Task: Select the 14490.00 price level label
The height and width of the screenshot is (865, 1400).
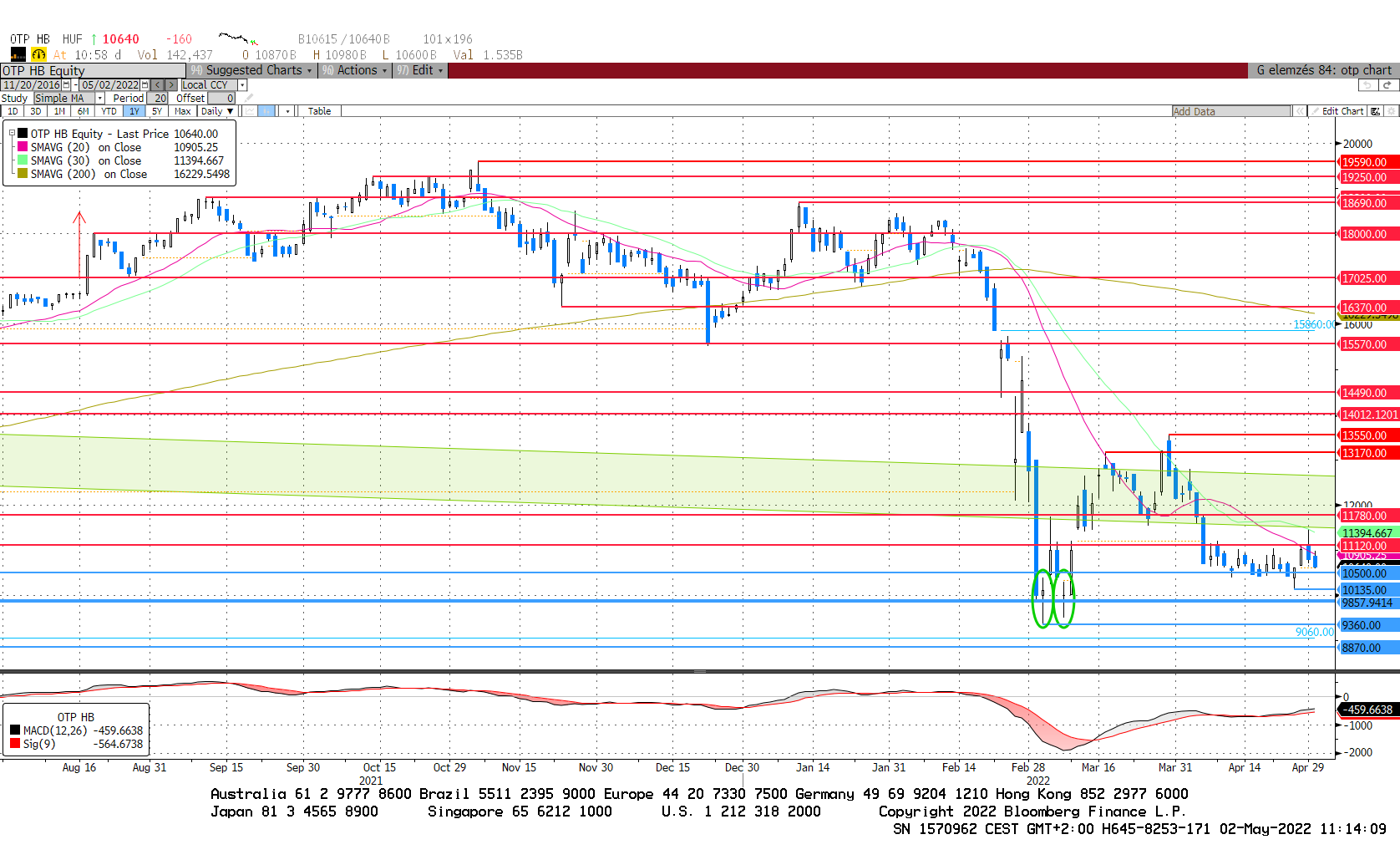Action: (x=1368, y=393)
